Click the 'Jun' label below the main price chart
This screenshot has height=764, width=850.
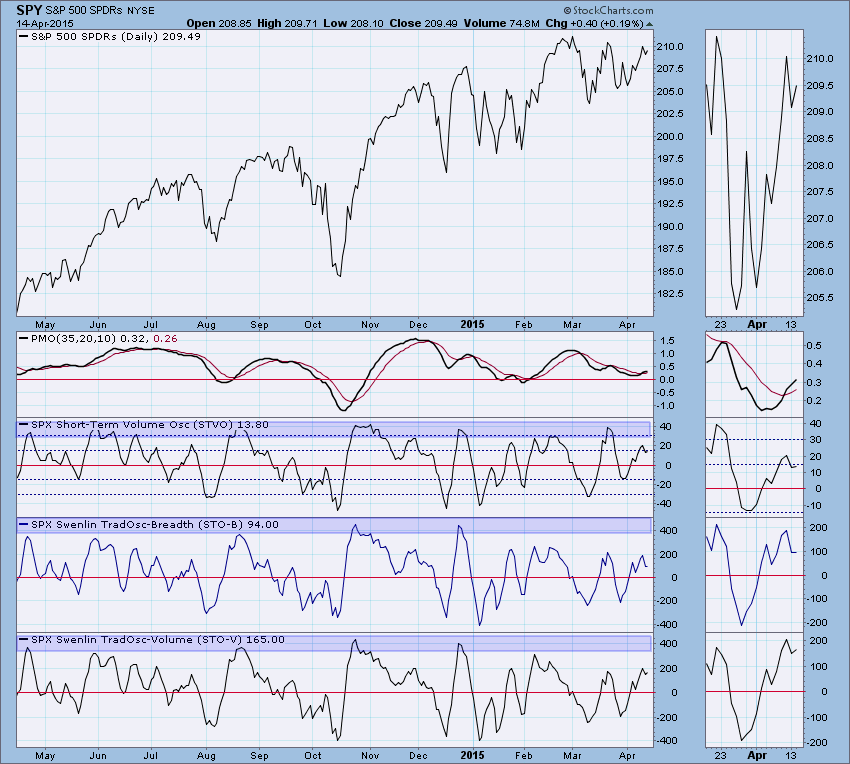coord(98,324)
